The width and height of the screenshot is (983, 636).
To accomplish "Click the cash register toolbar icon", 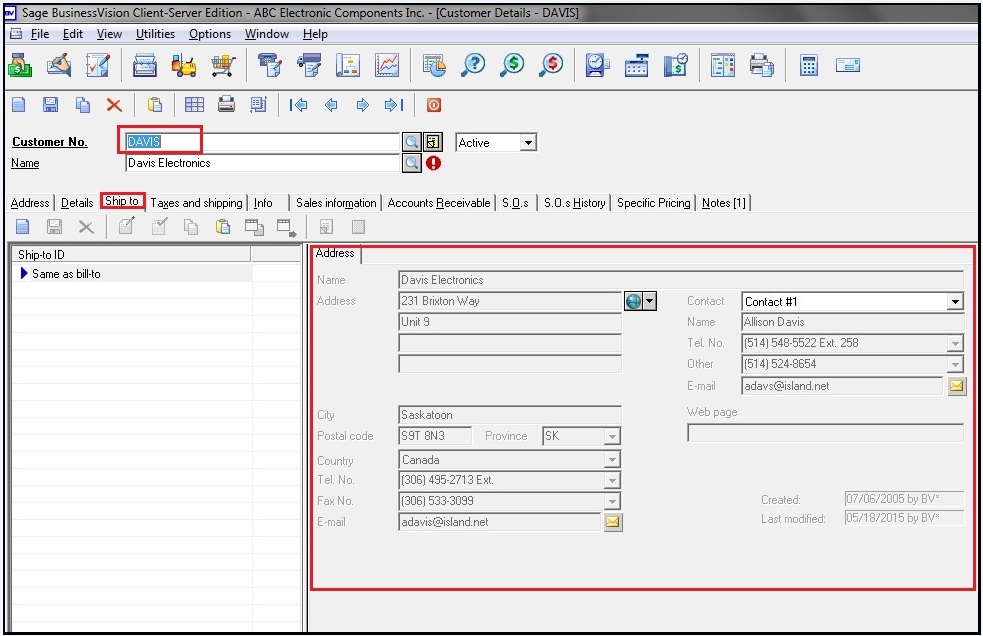I will click(636, 65).
